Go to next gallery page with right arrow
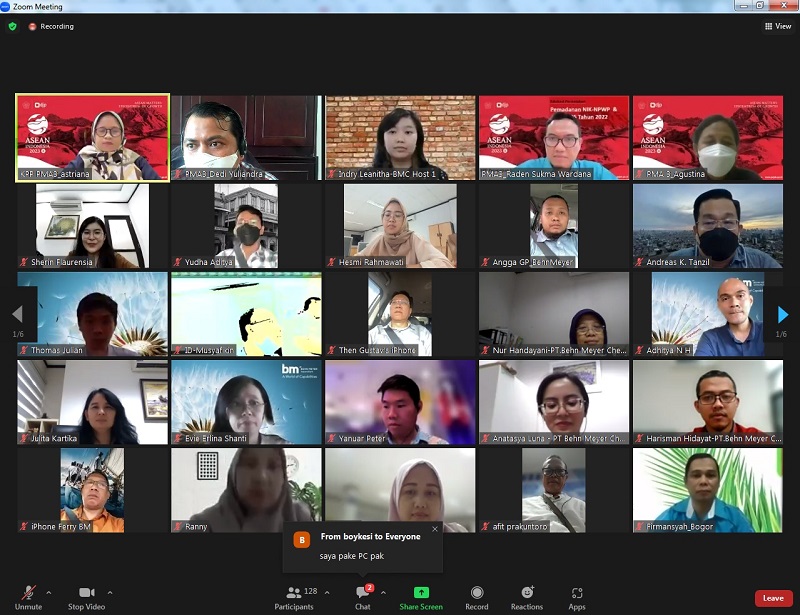Viewport: 800px width, 615px height. pos(783,315)
